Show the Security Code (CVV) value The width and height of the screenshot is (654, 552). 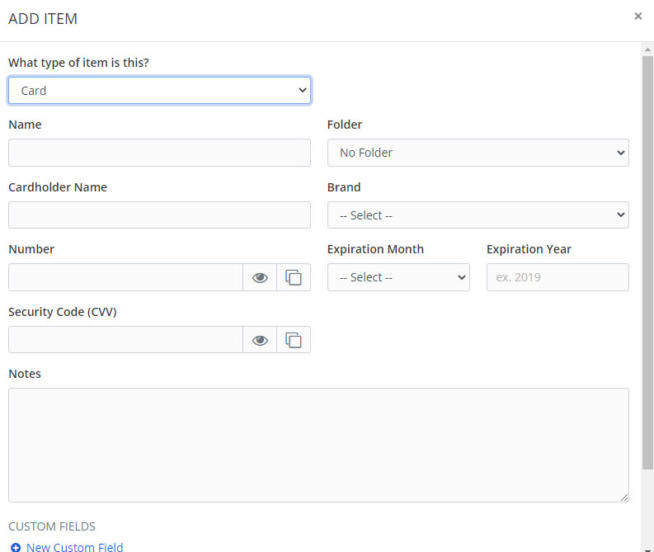pyautogui.click(x=260, y=340)
